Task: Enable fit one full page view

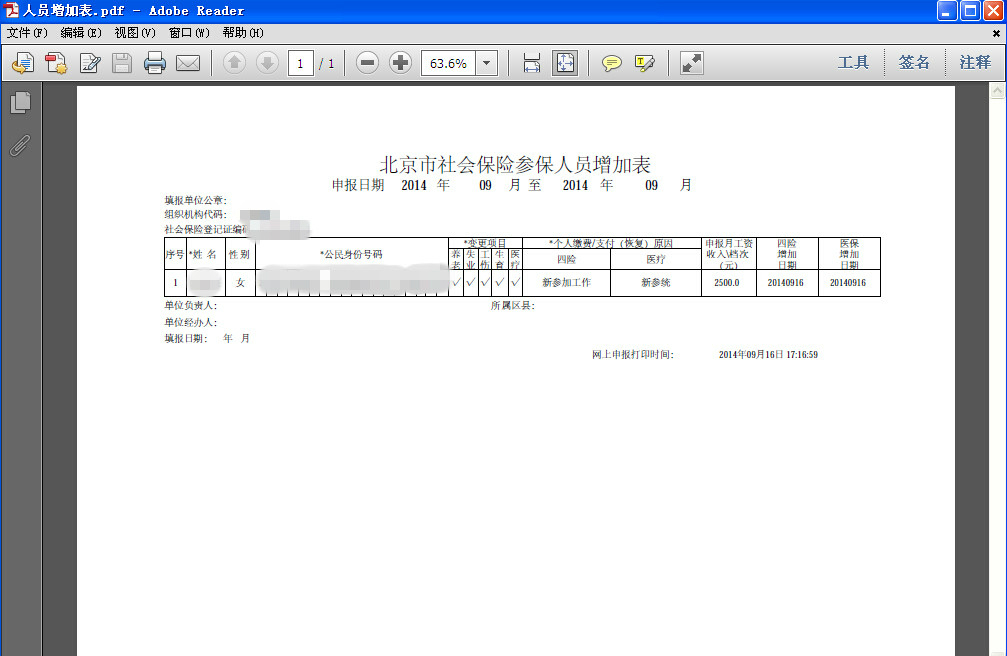Action: click(565, 62)
